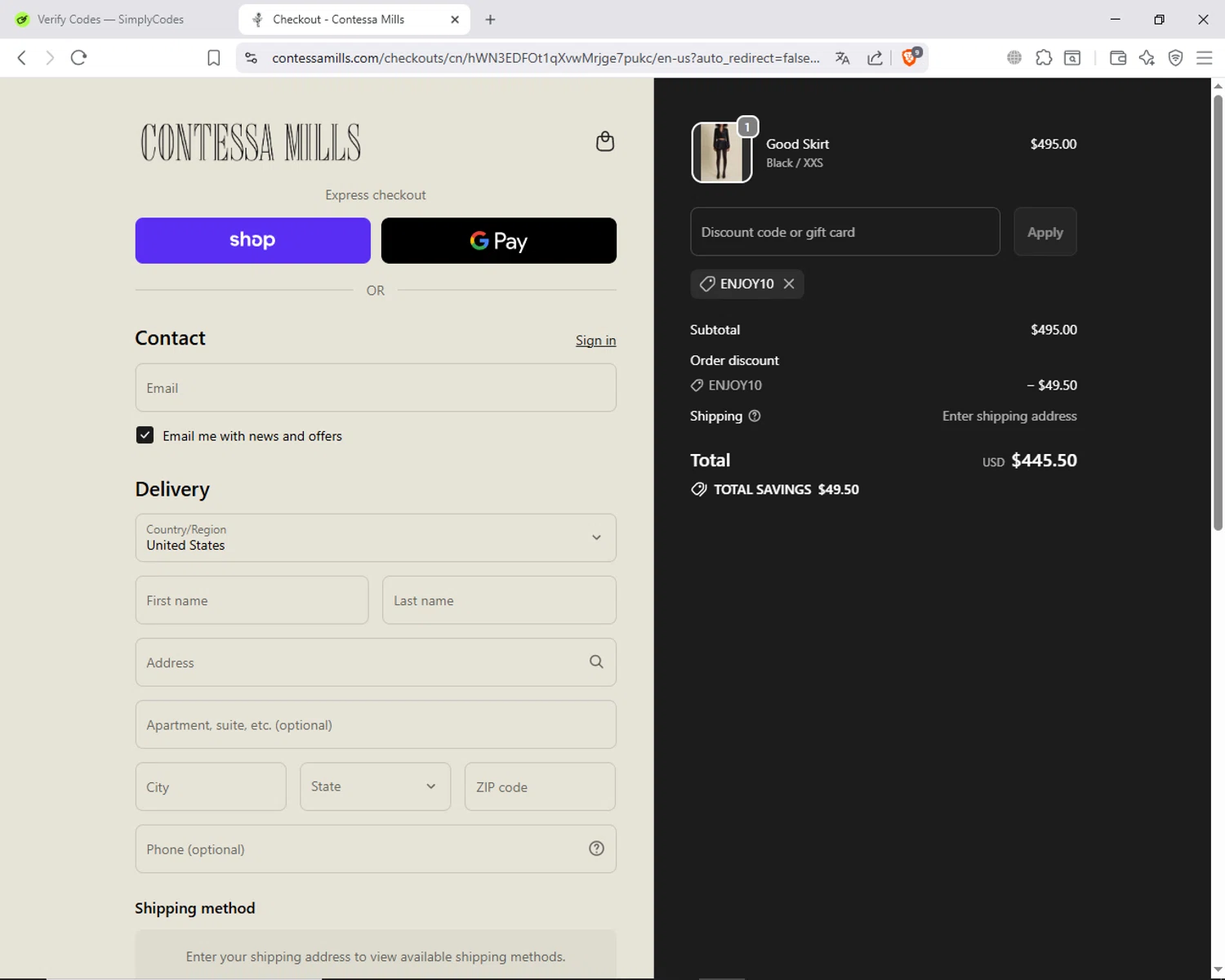Open a new browser tab
This screenshot has height=980, width=1225.
click(x=490, y=20)
